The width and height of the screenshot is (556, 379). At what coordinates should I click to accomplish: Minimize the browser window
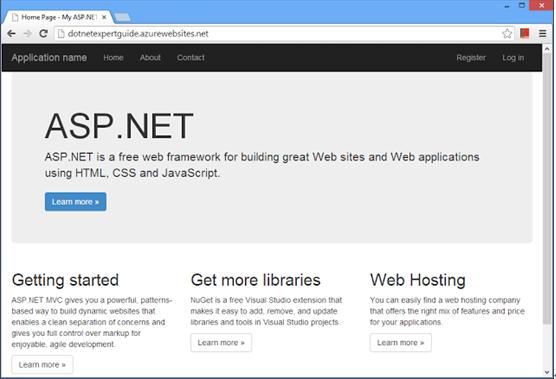pyautogui.click(x=507, y=6)
